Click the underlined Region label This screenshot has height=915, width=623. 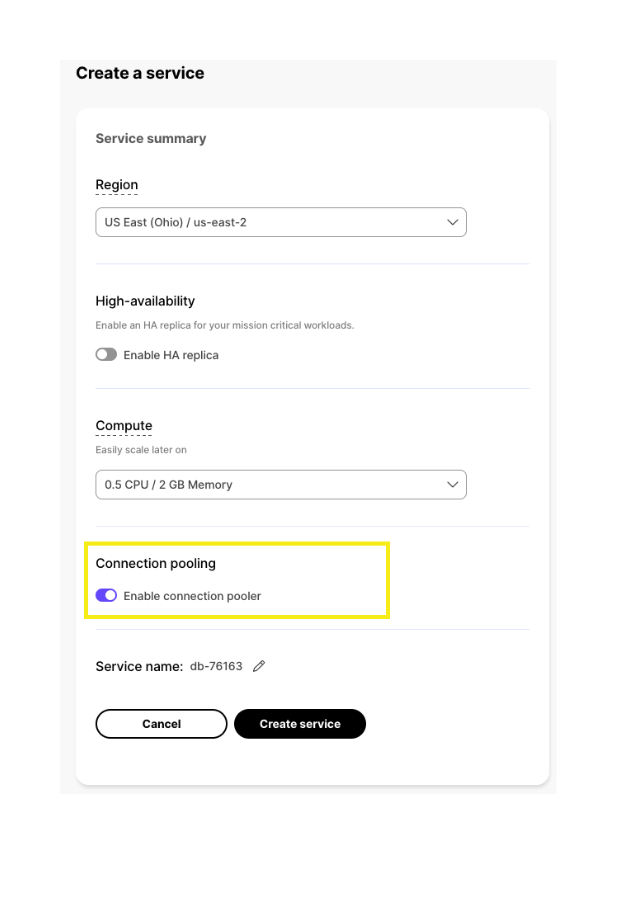(117, 185)
